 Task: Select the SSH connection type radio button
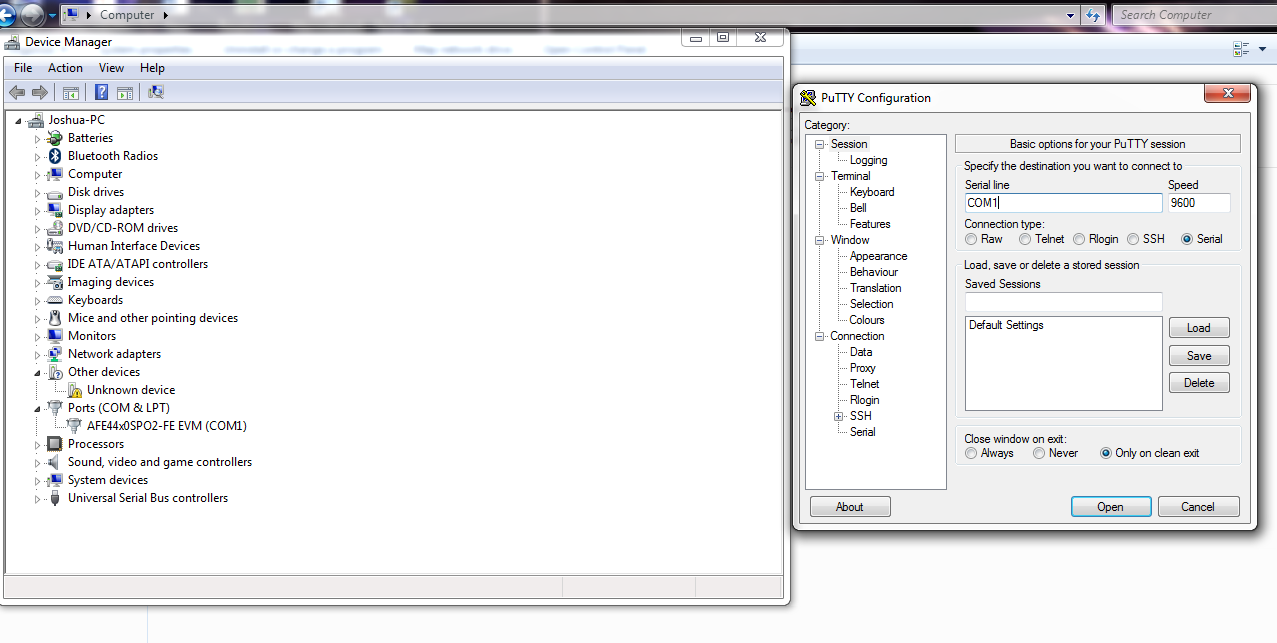point(1133,239)
